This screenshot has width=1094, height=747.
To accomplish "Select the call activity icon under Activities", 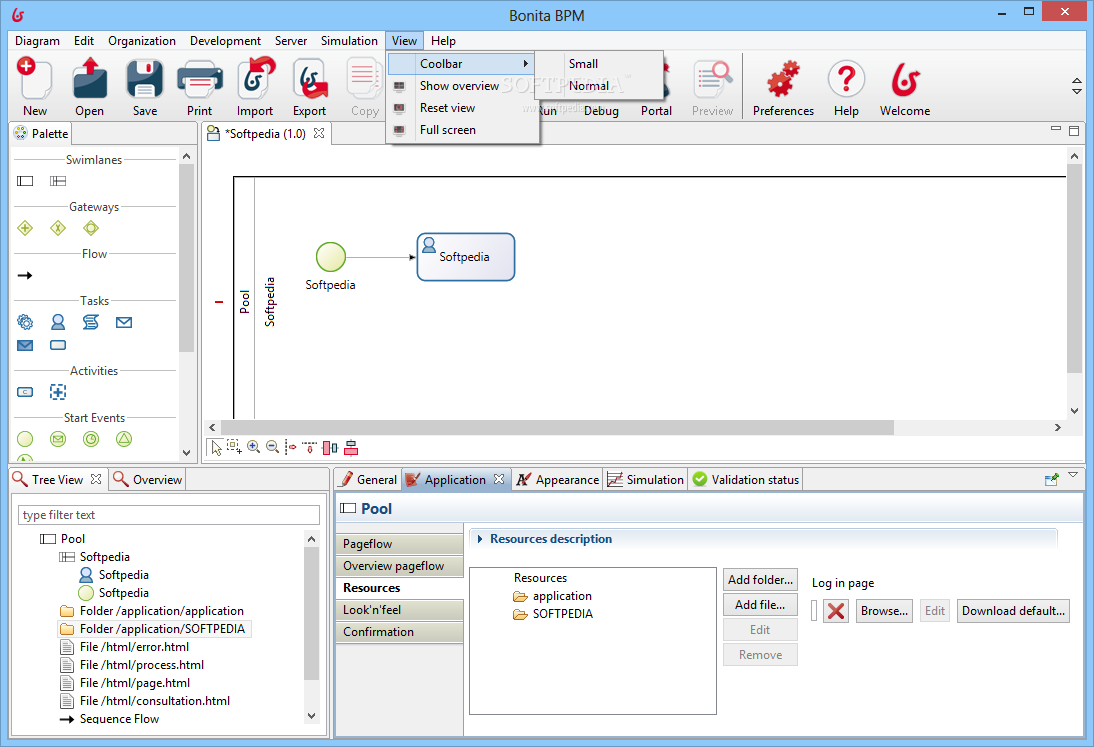I will coord(25,392).
